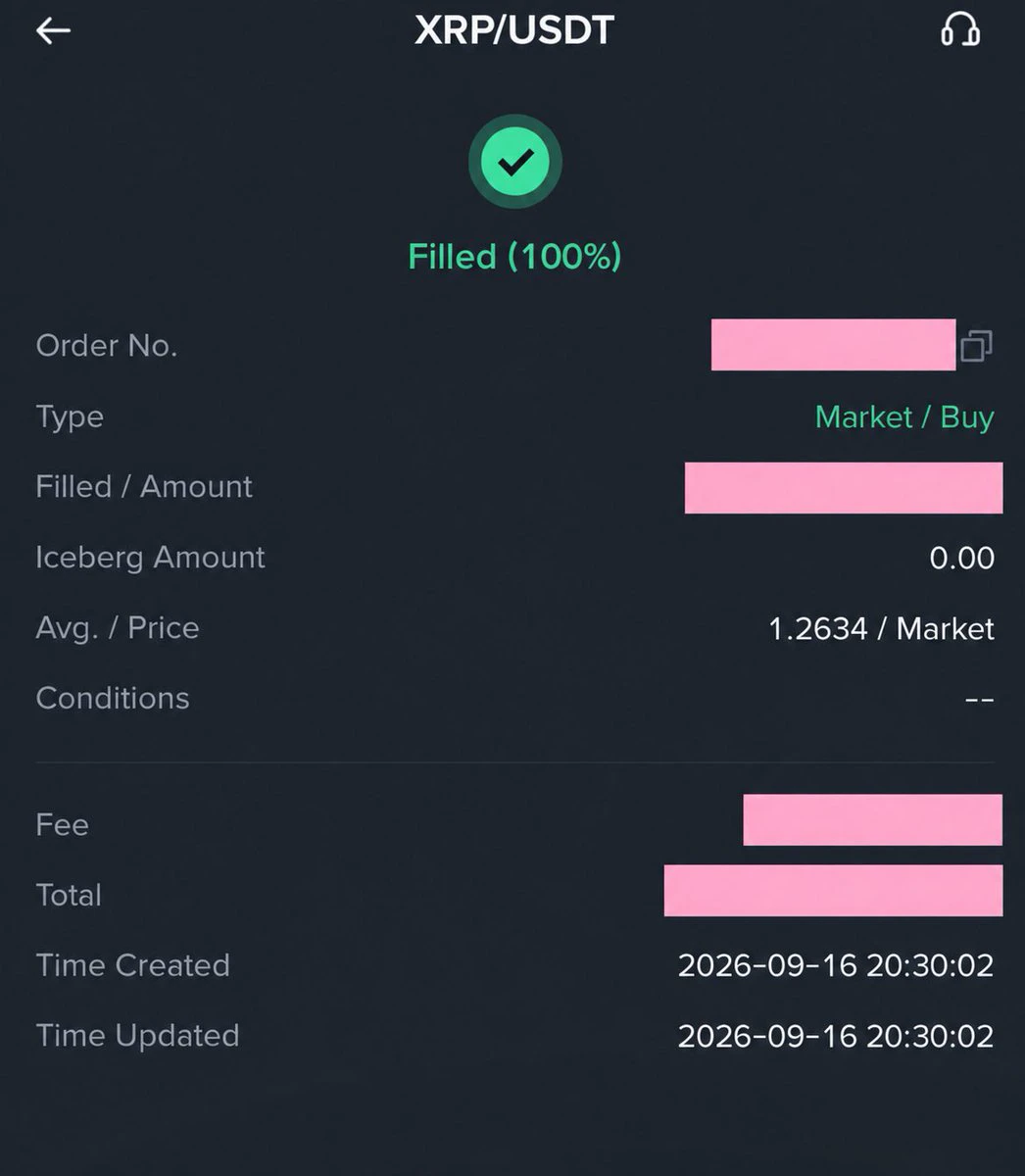The width and height of the screenshot is (1025, 1176).
Task: Go back using the left arrow
Action: 53,31
